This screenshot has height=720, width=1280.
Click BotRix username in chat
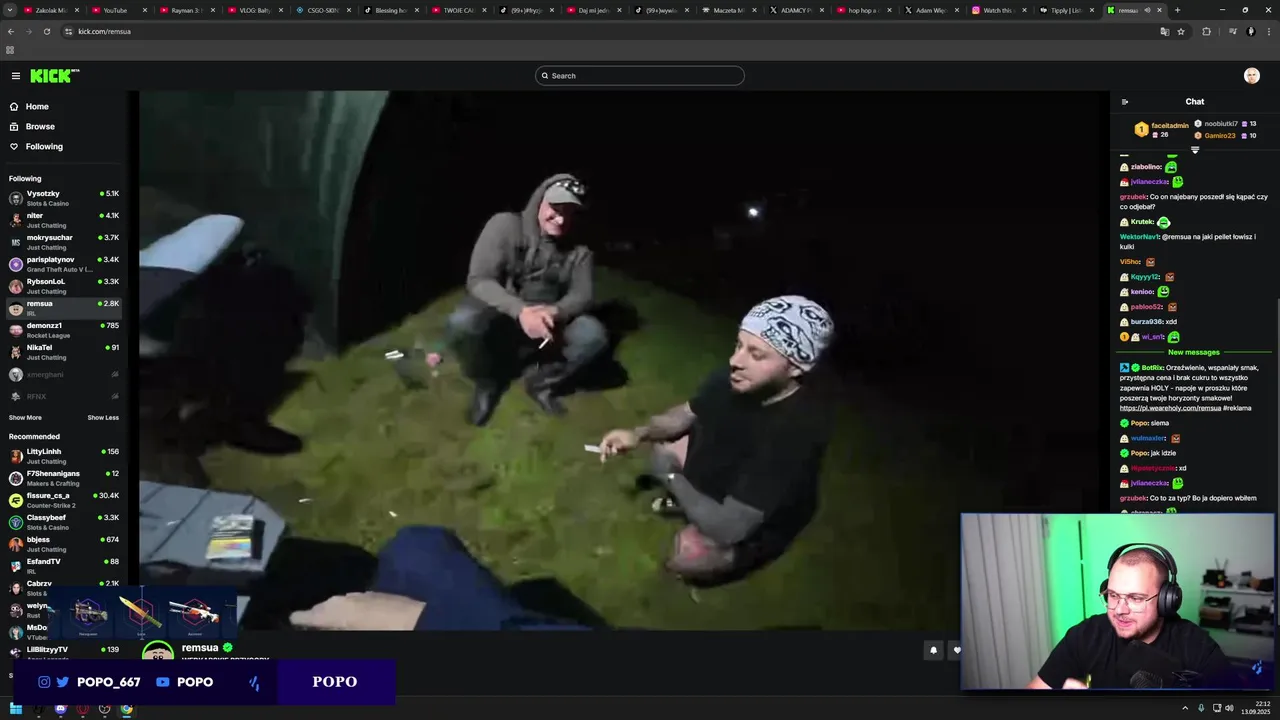pos(1152,368)
